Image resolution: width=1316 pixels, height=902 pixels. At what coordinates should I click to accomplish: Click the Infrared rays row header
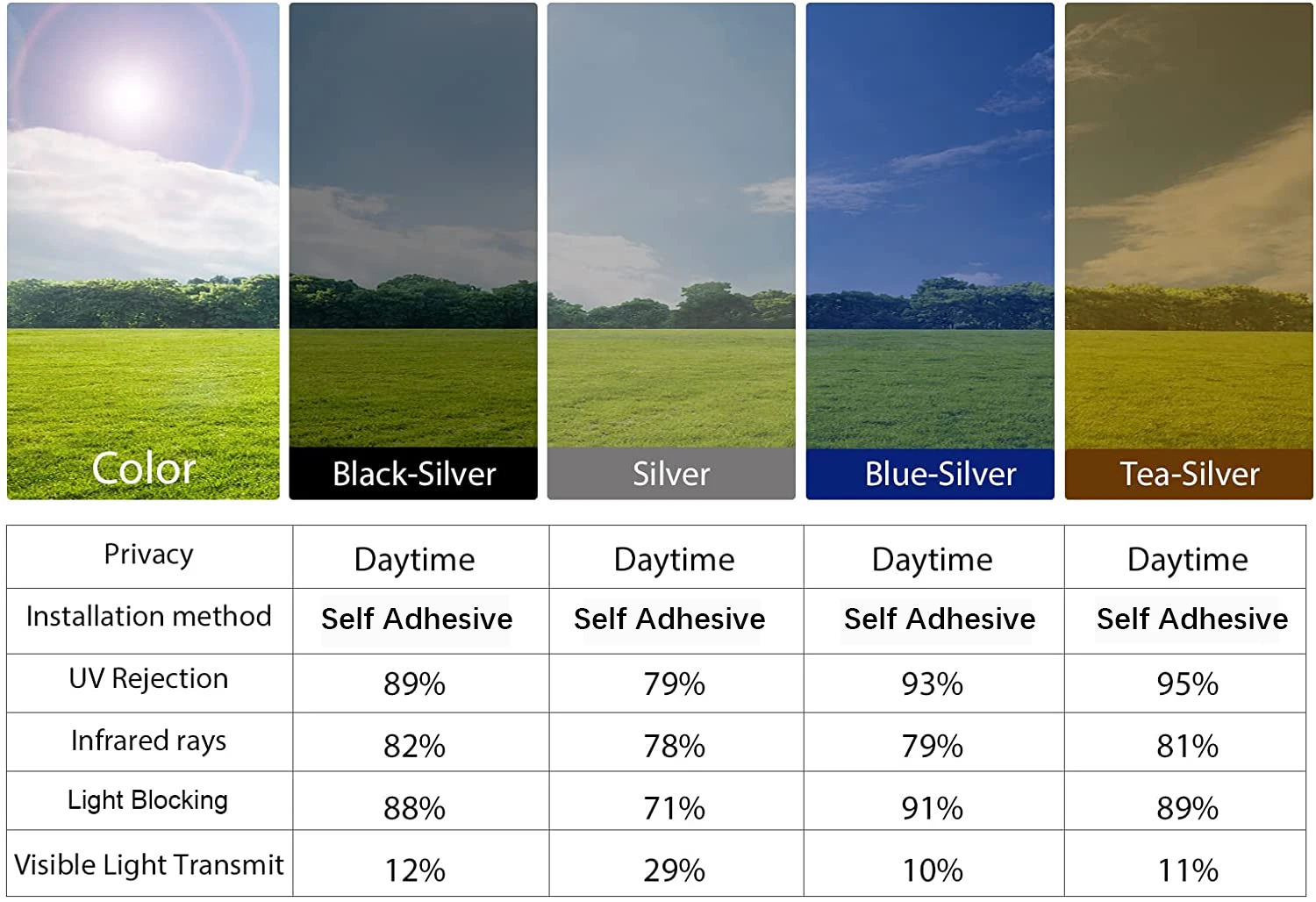tap(148, 741)
